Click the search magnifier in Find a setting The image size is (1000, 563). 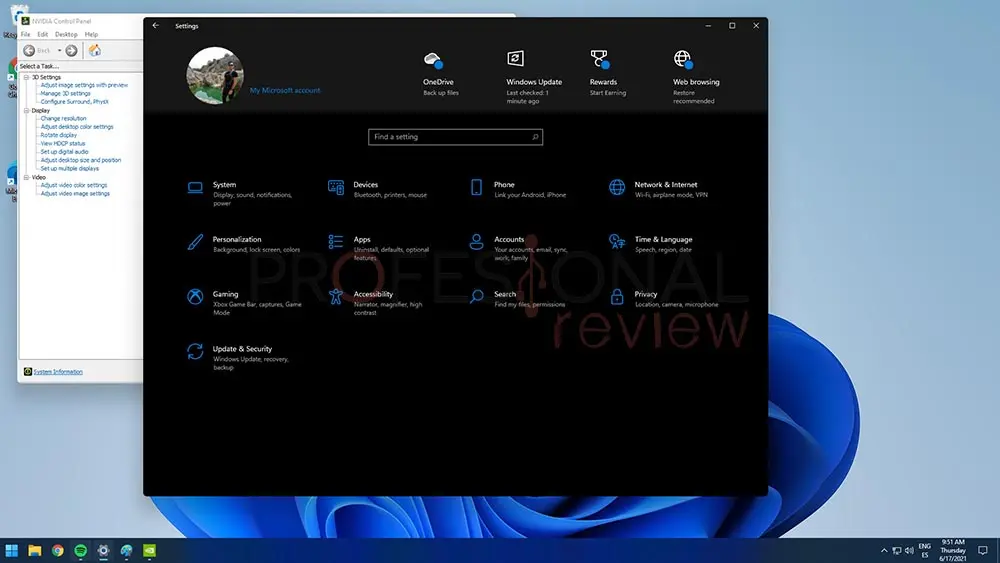pos(535,137)
